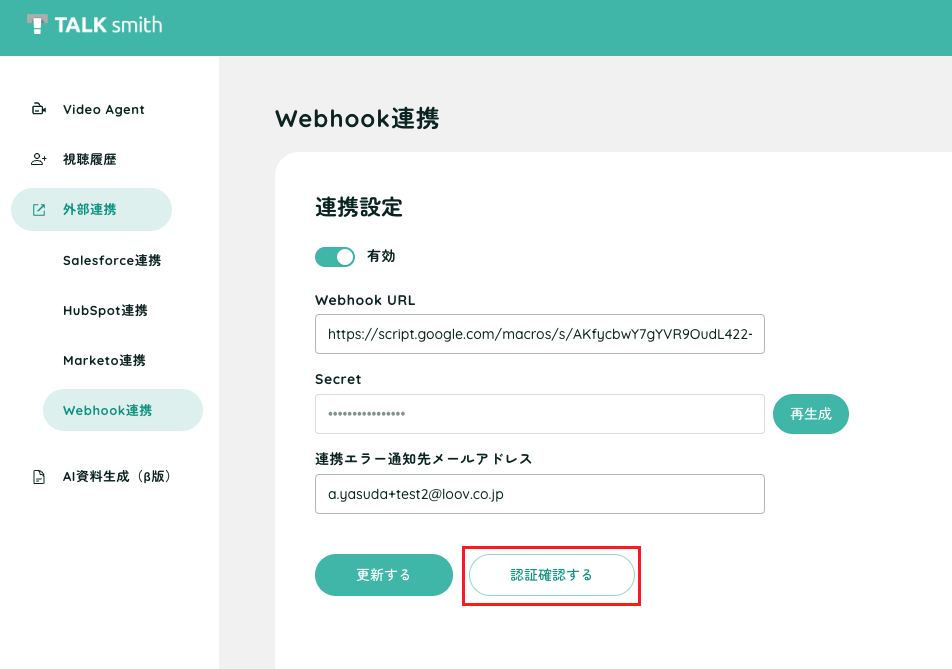This screenshot has width=952, height=669.
Task: Focus the Secret password field
Action: (540, 414)
